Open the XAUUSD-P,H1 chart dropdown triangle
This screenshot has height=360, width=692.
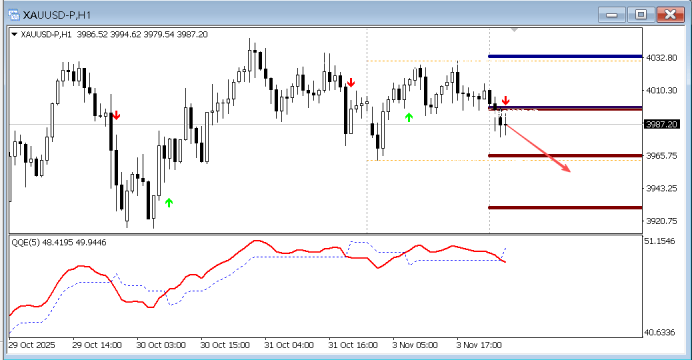[x=14, y=34]
